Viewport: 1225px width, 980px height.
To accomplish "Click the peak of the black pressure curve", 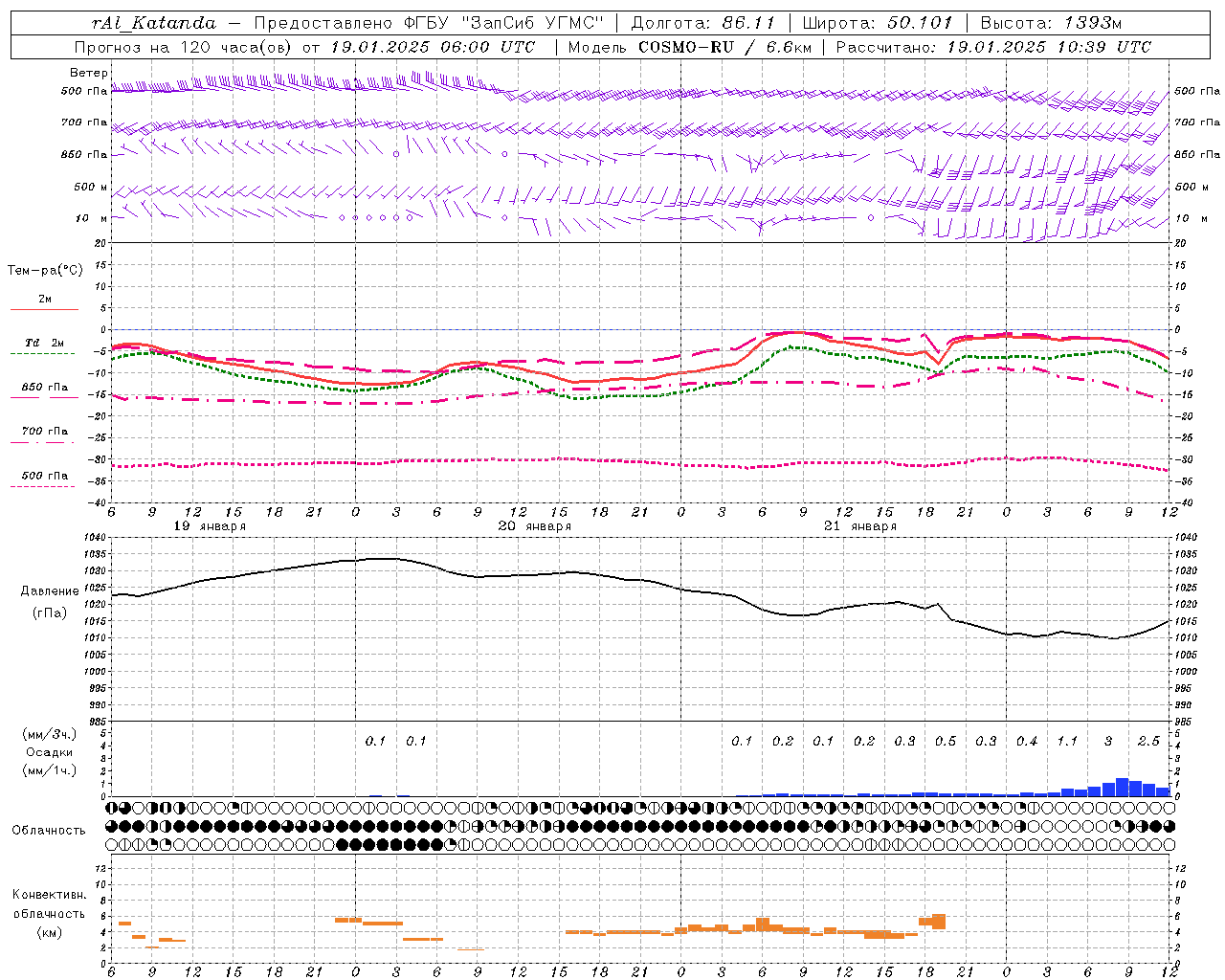I will (x=383, y=558).
